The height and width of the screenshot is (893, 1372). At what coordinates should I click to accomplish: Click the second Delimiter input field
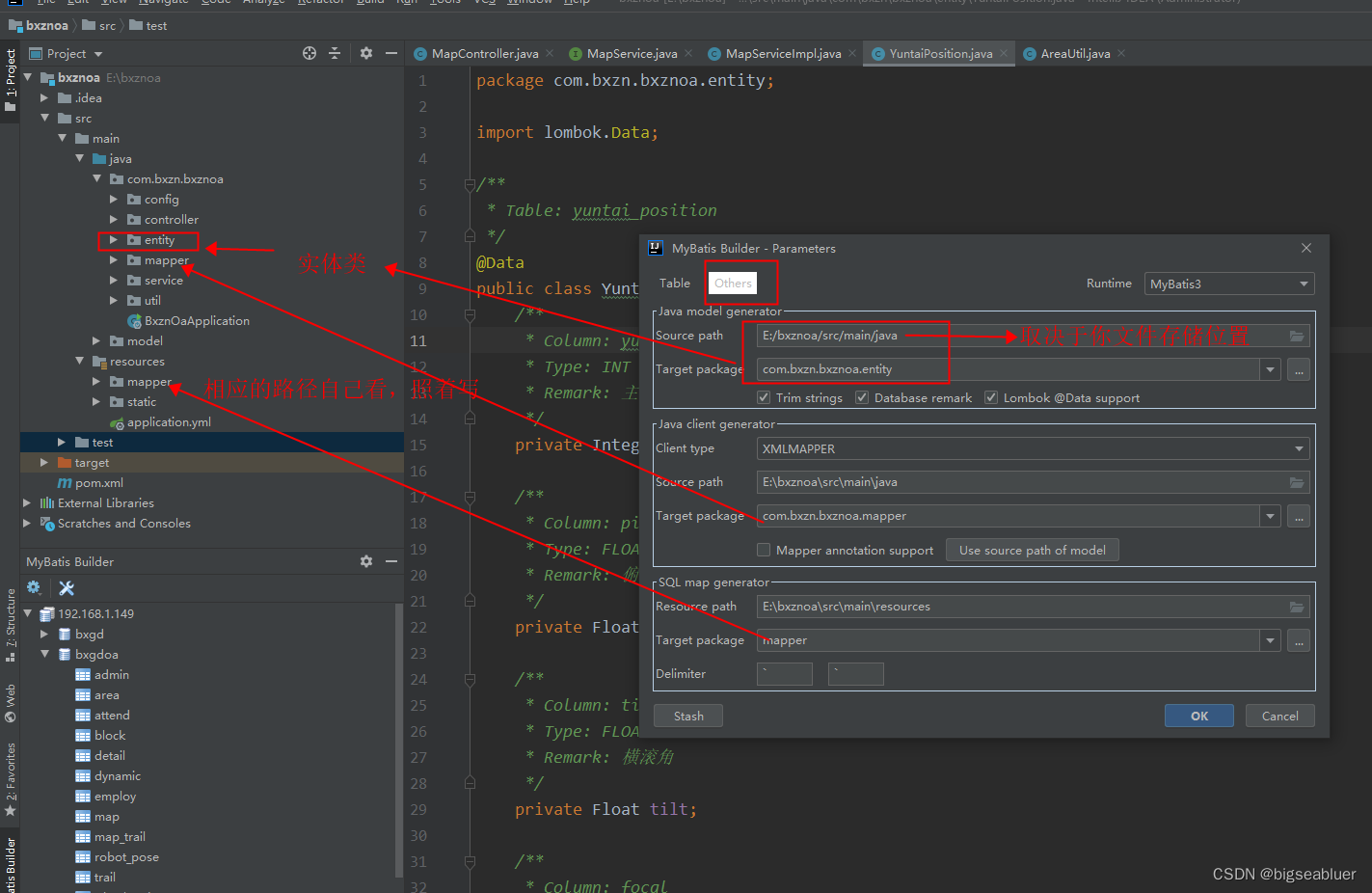pos(856,674)
